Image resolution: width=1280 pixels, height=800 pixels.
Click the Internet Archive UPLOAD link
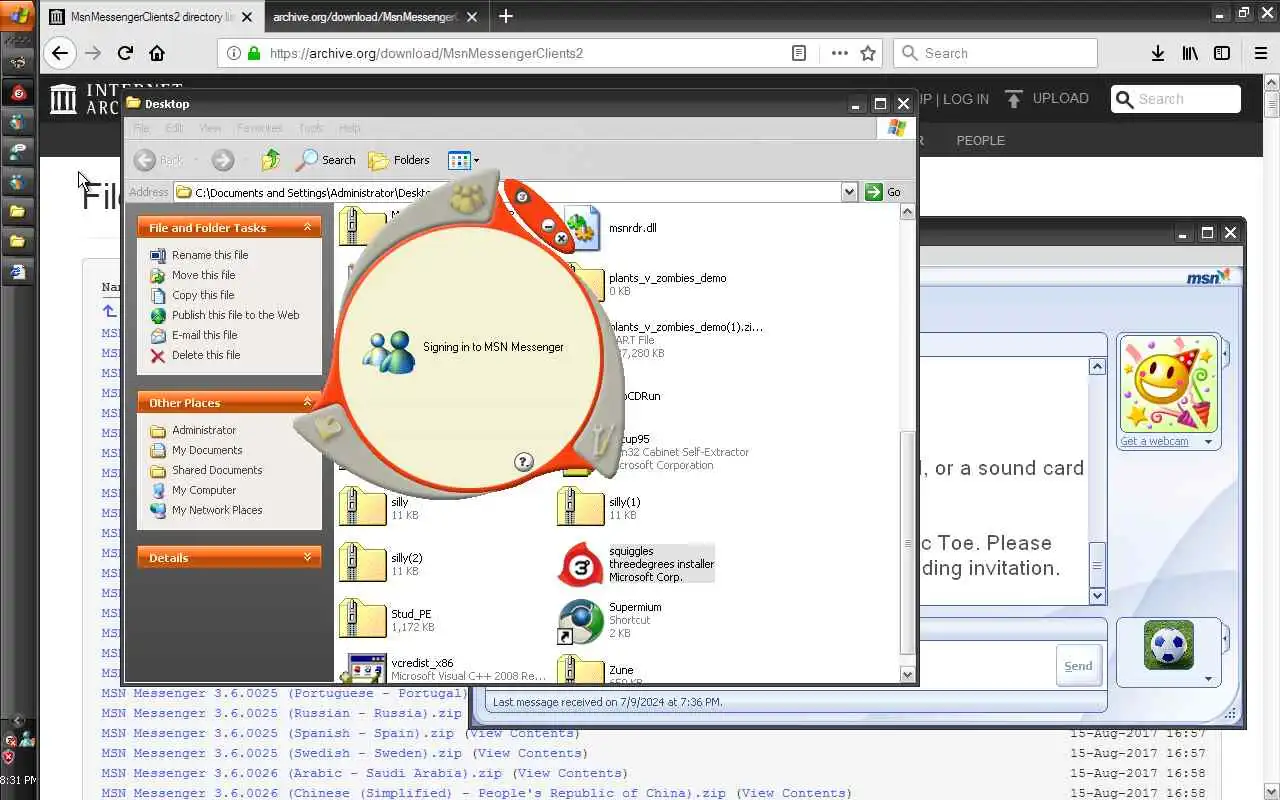tap(1047, 98)
